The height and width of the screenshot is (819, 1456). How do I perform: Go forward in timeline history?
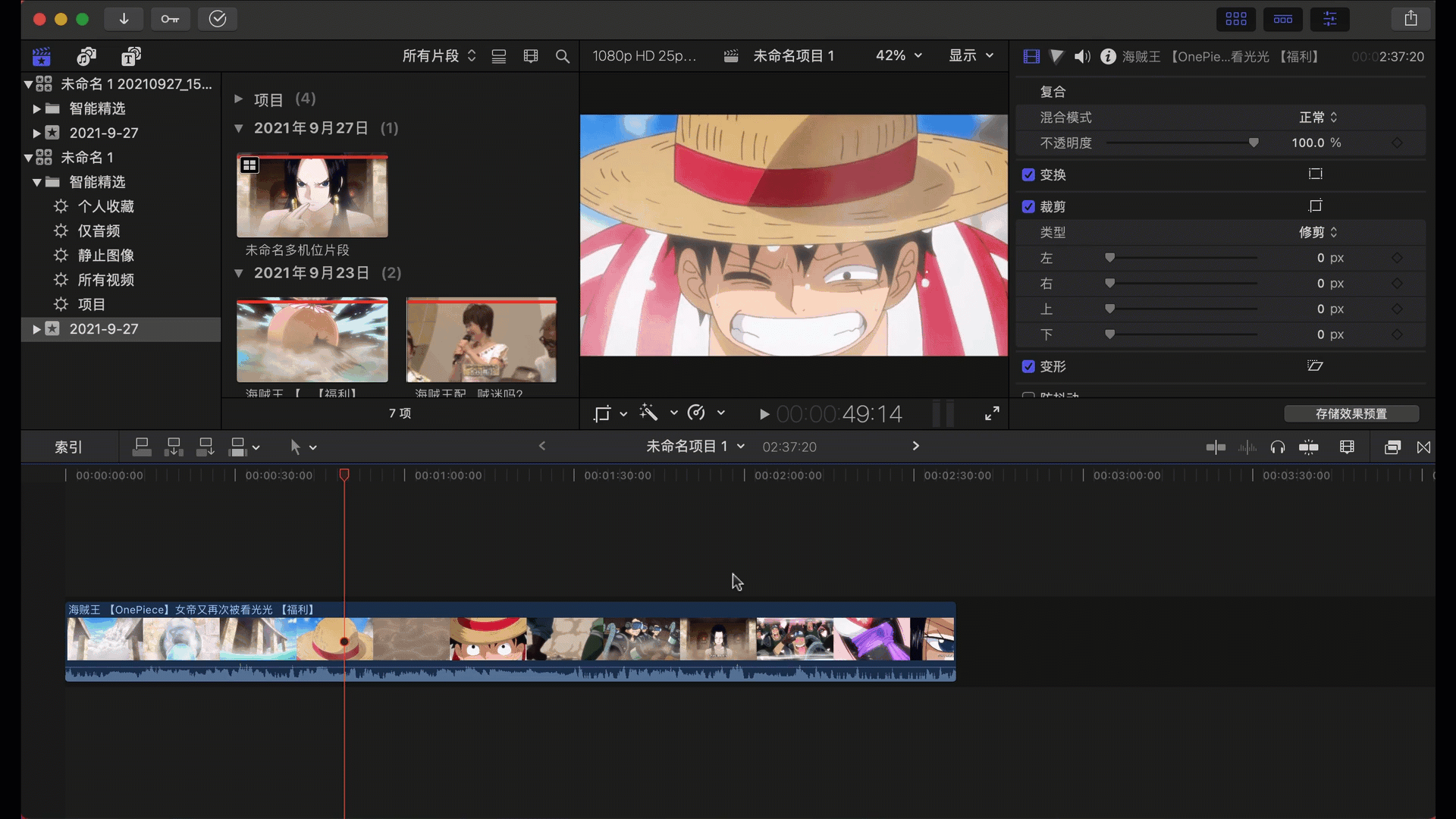(915, 446)
